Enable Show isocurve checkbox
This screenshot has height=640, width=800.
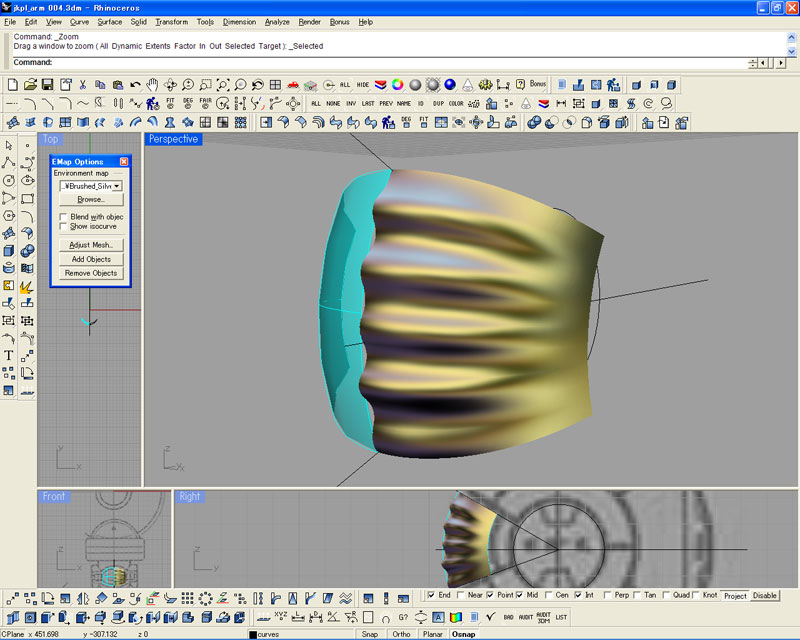[x=63, y=226]
